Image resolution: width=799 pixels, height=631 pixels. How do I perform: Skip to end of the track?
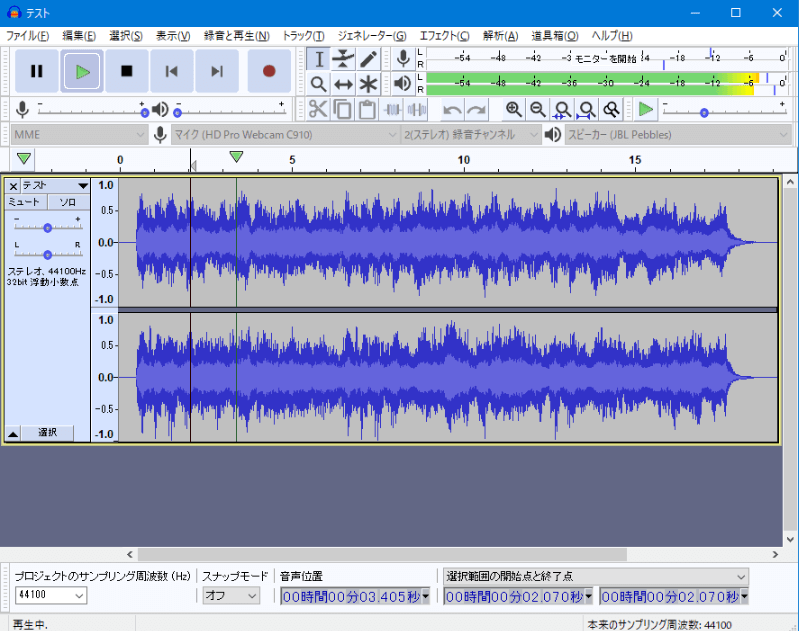pyautogui.click(x=217, y=71)
